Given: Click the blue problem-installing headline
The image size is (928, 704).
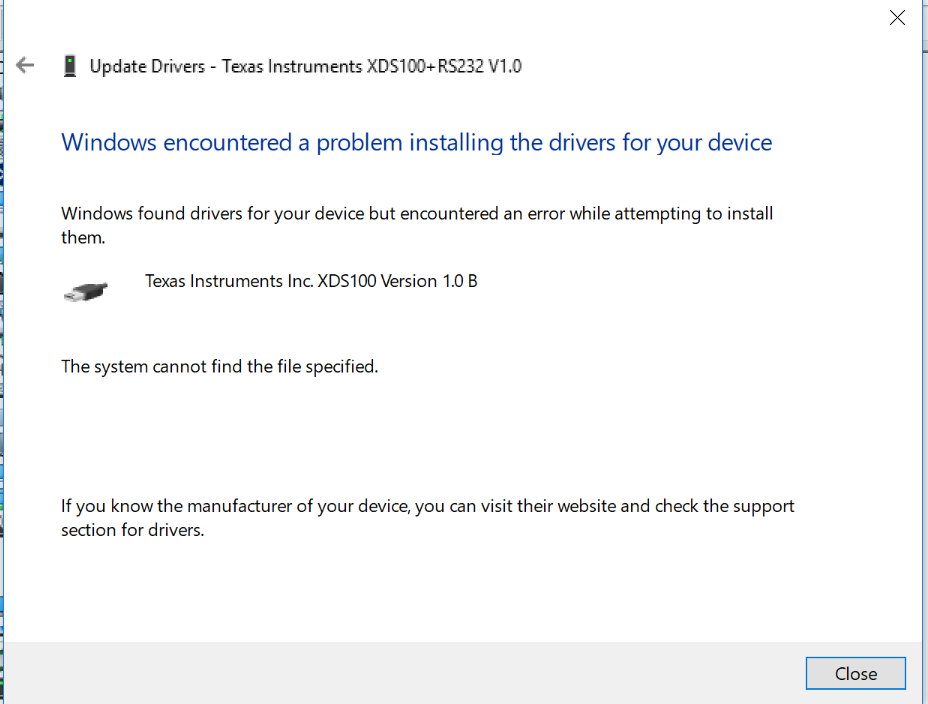Looking at the screenshot, I should (x=416, y=142).
